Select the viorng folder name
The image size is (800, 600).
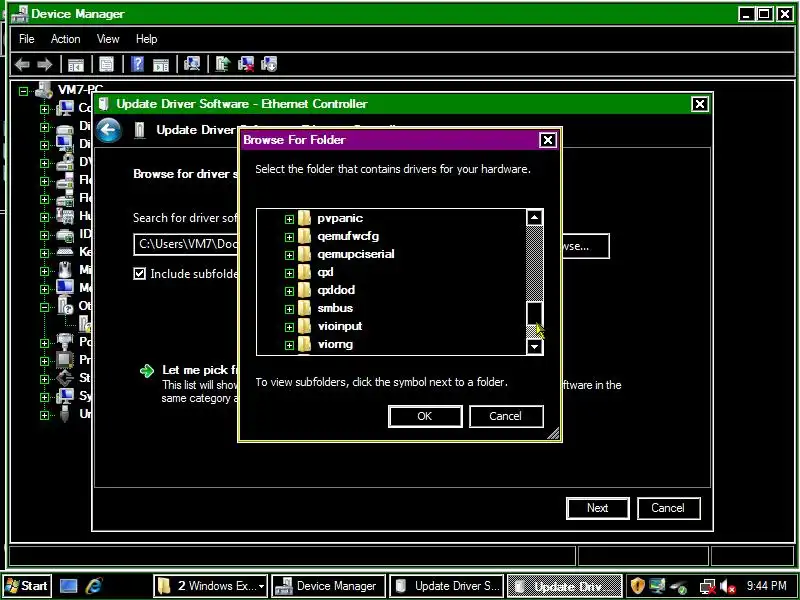pyautogui.click(x=335, y=344)
